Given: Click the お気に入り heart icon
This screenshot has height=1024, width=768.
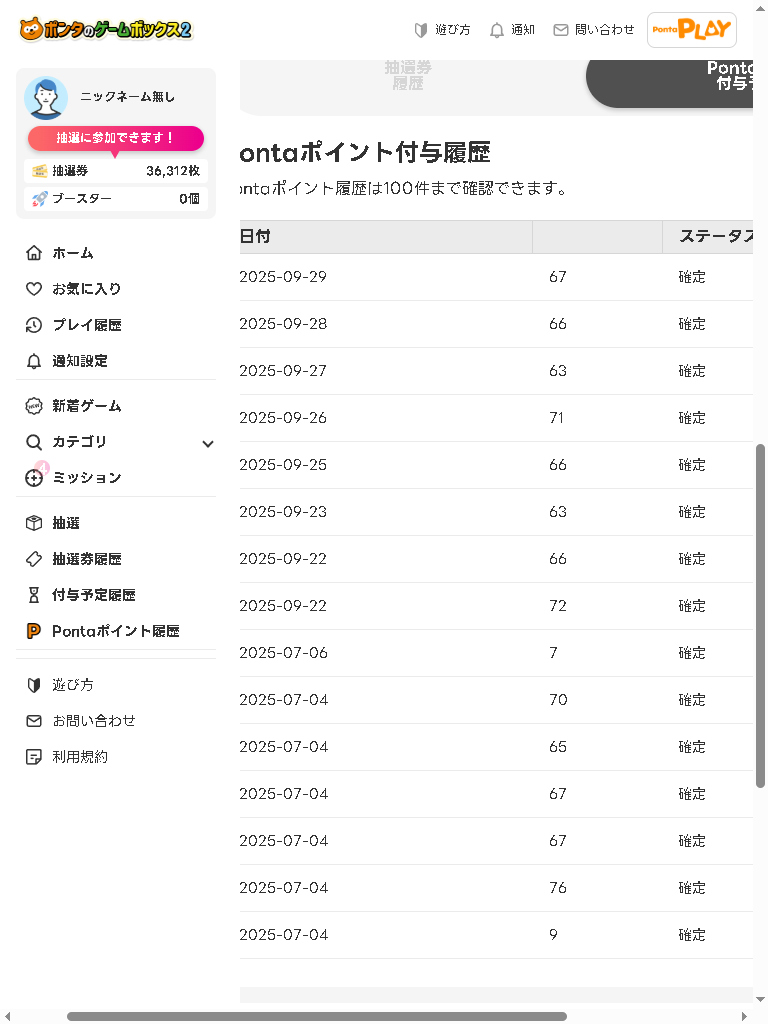Looking at the screenshot, I should point(34,289).
